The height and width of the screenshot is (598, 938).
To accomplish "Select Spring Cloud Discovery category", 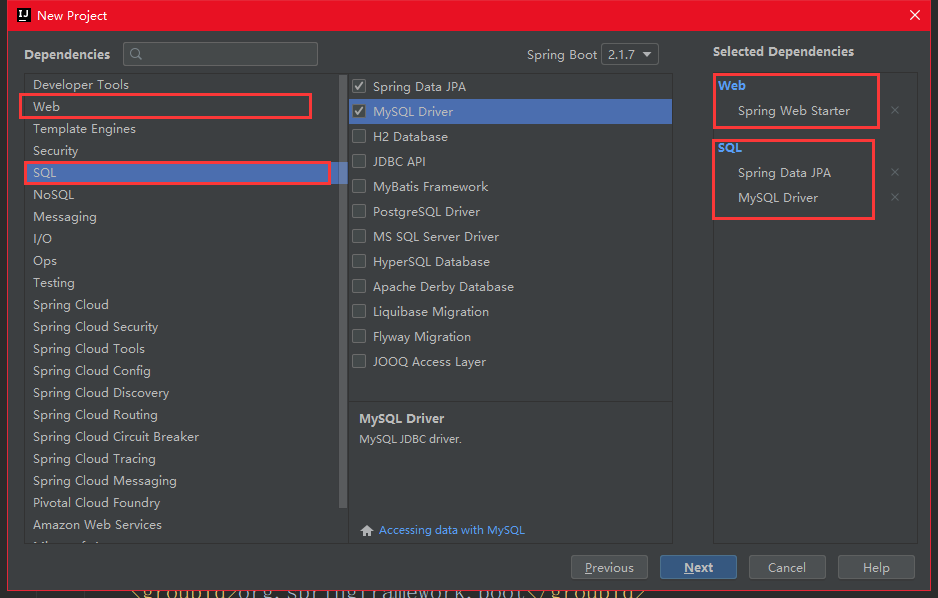I will point(181,393).
